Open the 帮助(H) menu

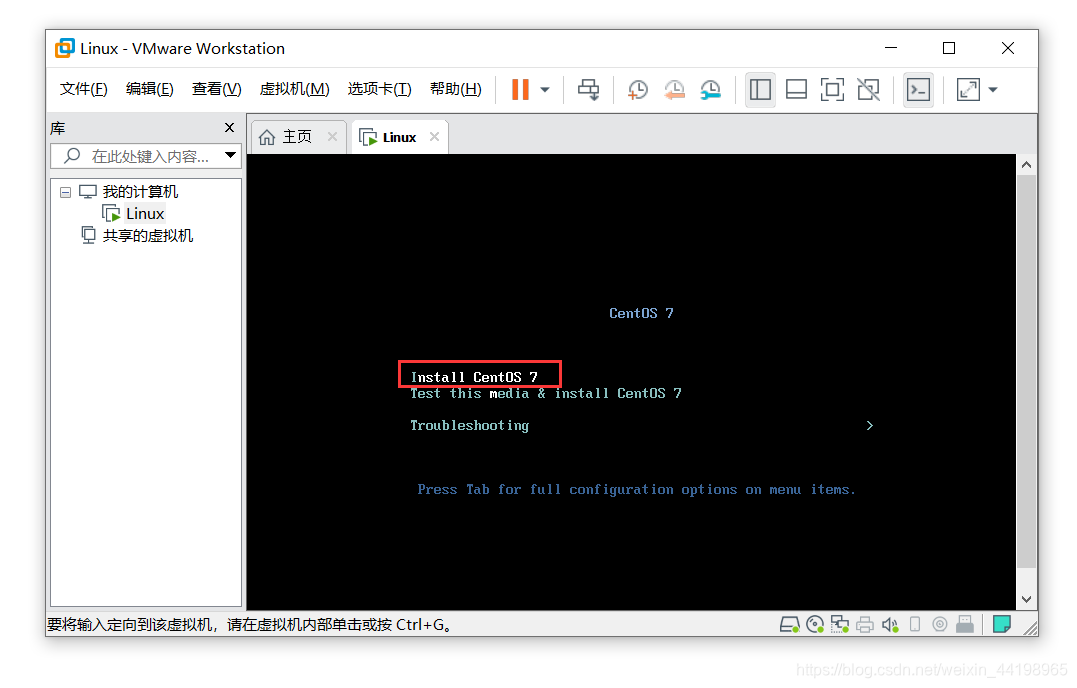pyautogui.click(x=456, y=89)
